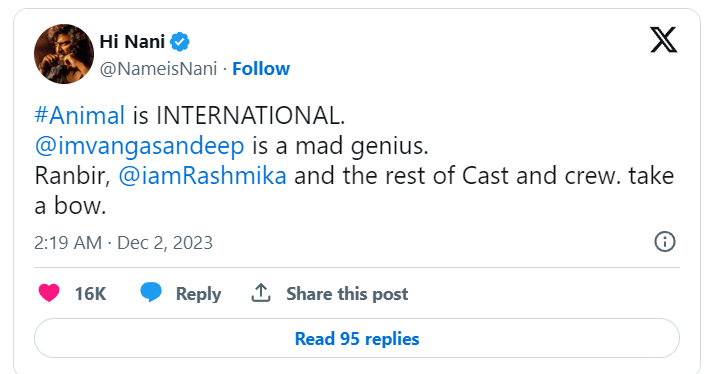711x374 pixels.
Task: Open Hi Nani's profile picture
Action: click(x=64, y=54)
